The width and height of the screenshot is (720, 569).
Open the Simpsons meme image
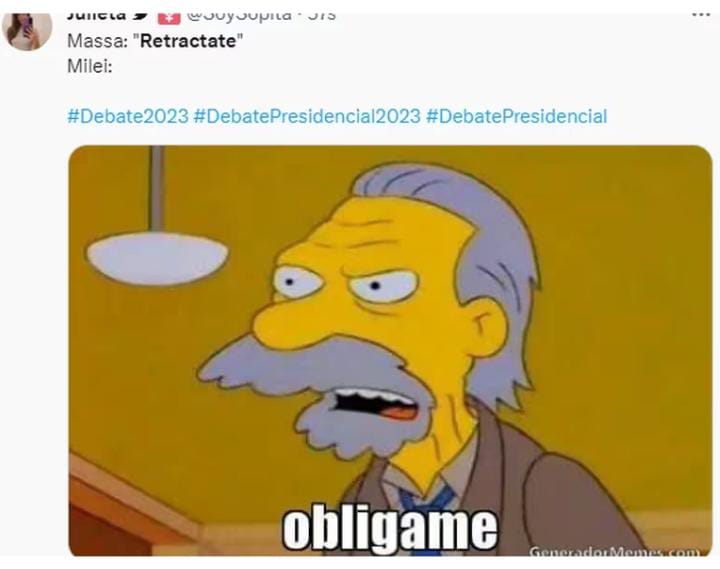pyautogui.click(x=390, y=350)
